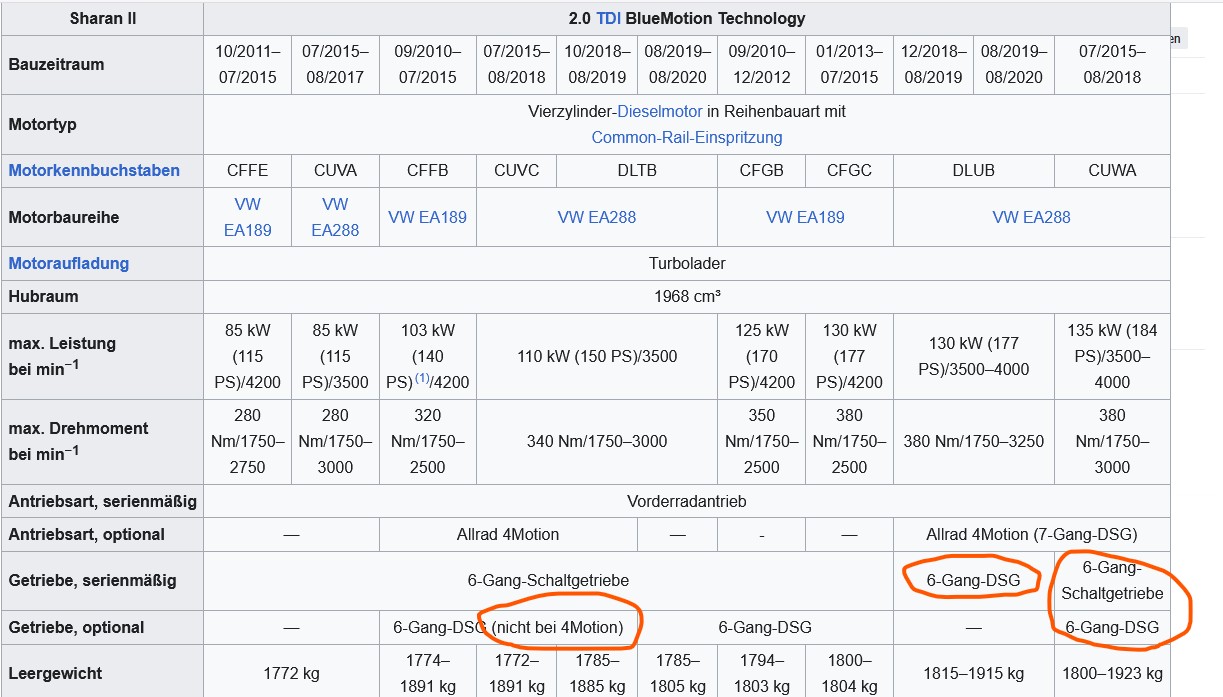The image size is (1223, 697).
Task: Select the Allrad 4Motion cell without DSG note
Action: pos(508,534)
